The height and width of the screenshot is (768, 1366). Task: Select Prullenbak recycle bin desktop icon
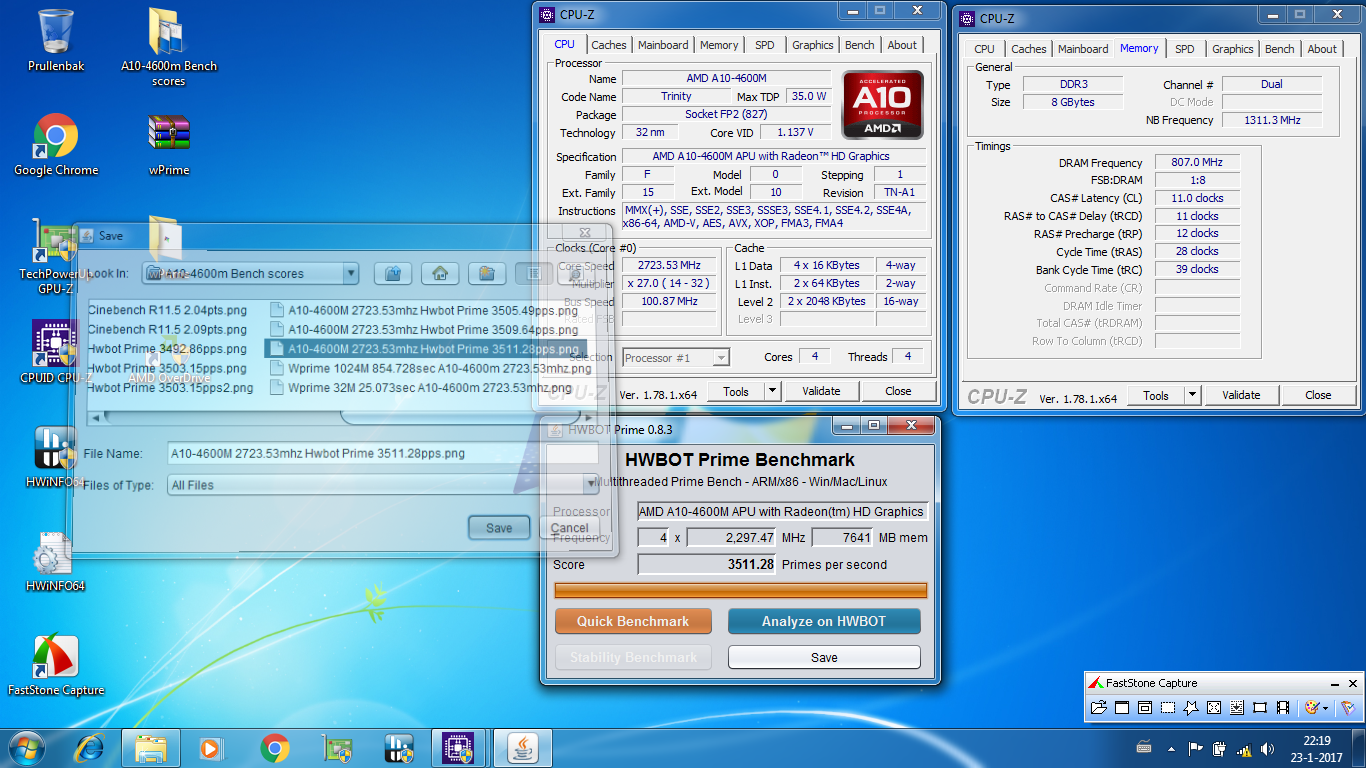pos(56,40)
